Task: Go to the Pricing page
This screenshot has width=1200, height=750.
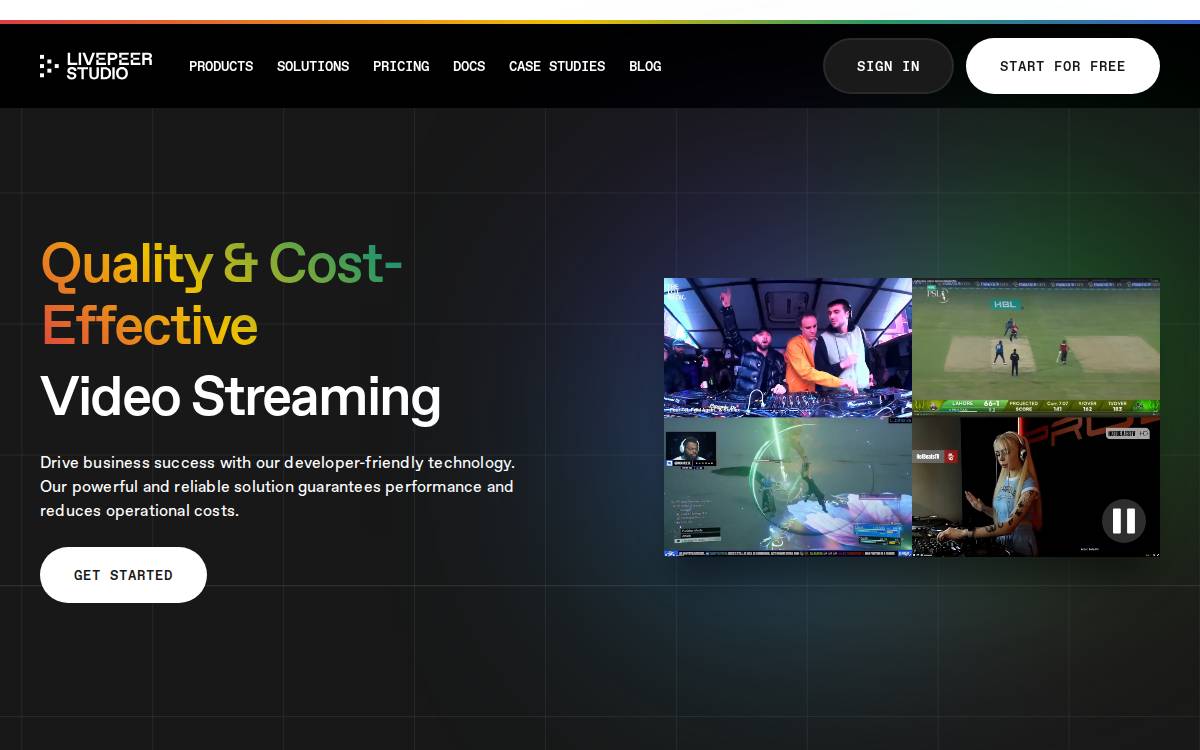Action: click(401, 66)
